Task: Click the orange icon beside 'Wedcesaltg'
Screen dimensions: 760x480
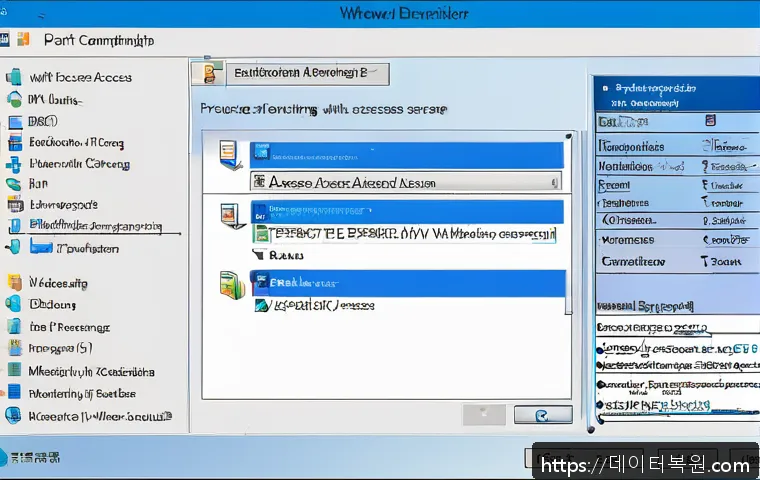Action: pyautogui.click(x=15, y=282)
